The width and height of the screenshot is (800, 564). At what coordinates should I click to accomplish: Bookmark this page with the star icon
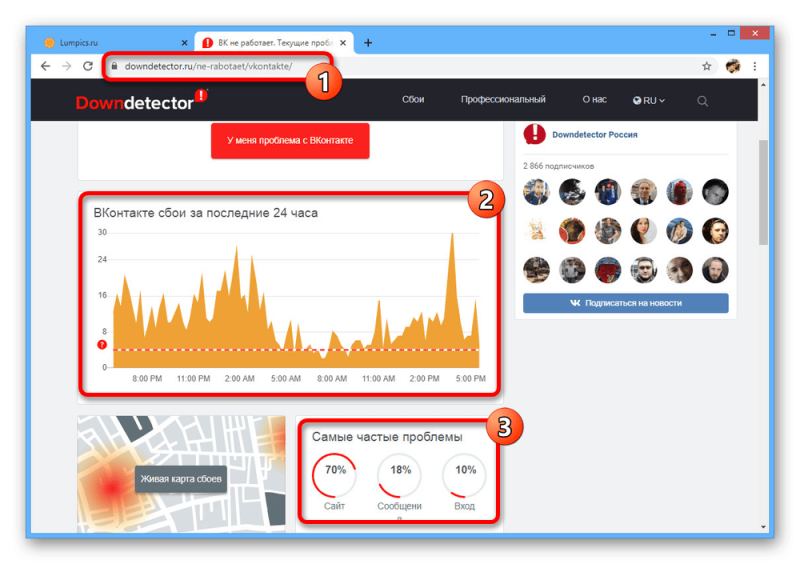[x=707, y=66]
